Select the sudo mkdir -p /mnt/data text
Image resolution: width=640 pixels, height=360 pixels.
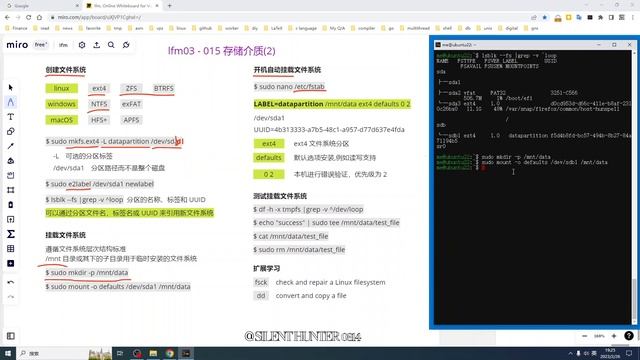[x=87, y=273]
